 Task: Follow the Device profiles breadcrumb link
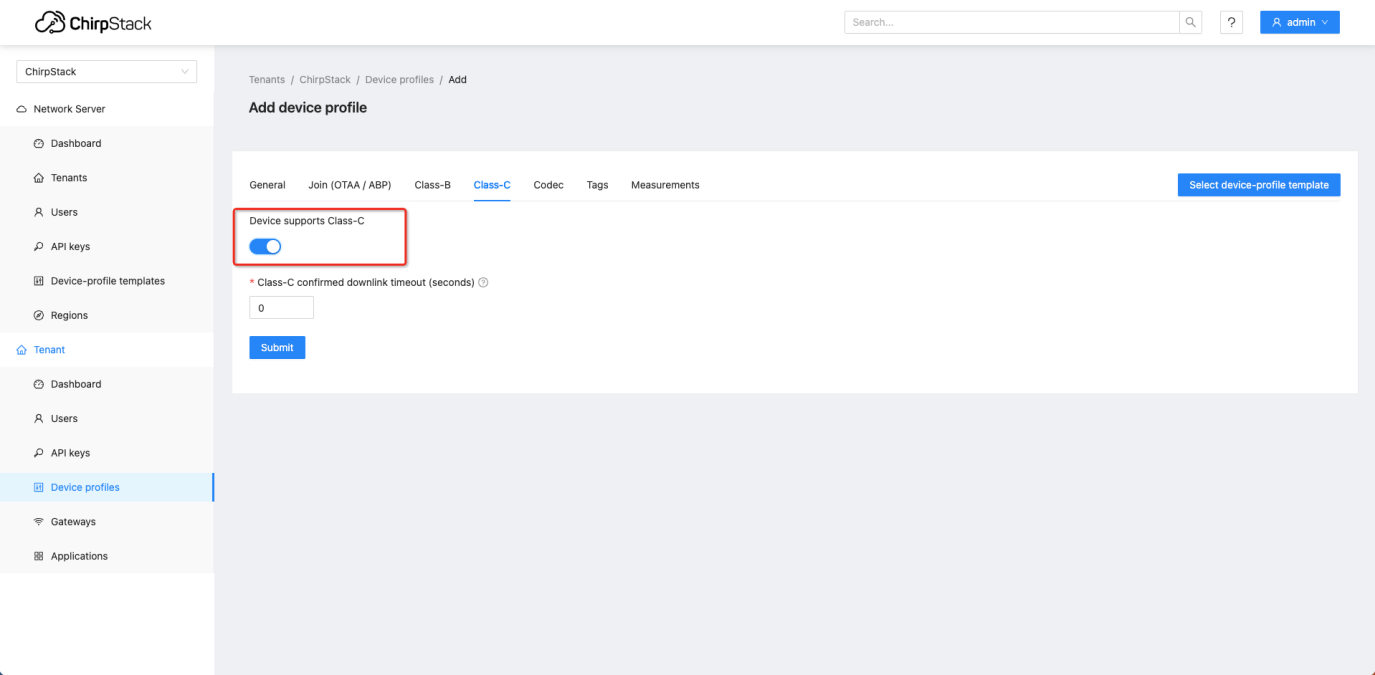click(399, 80)
